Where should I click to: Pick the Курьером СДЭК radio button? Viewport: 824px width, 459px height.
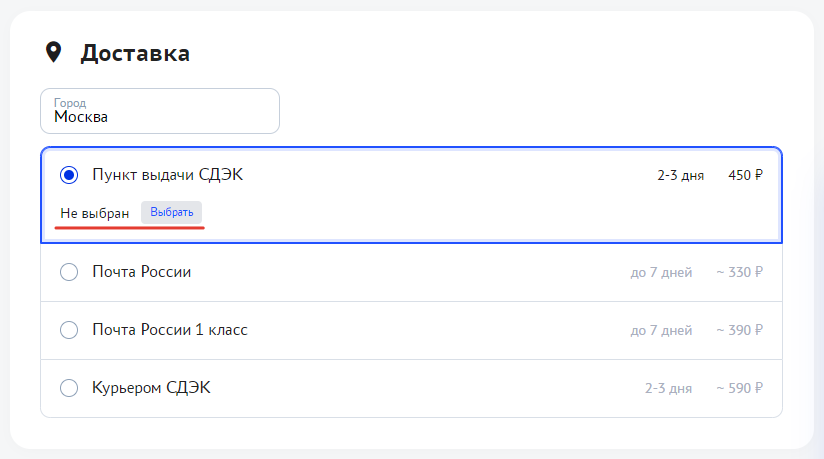tap(69, 388)
